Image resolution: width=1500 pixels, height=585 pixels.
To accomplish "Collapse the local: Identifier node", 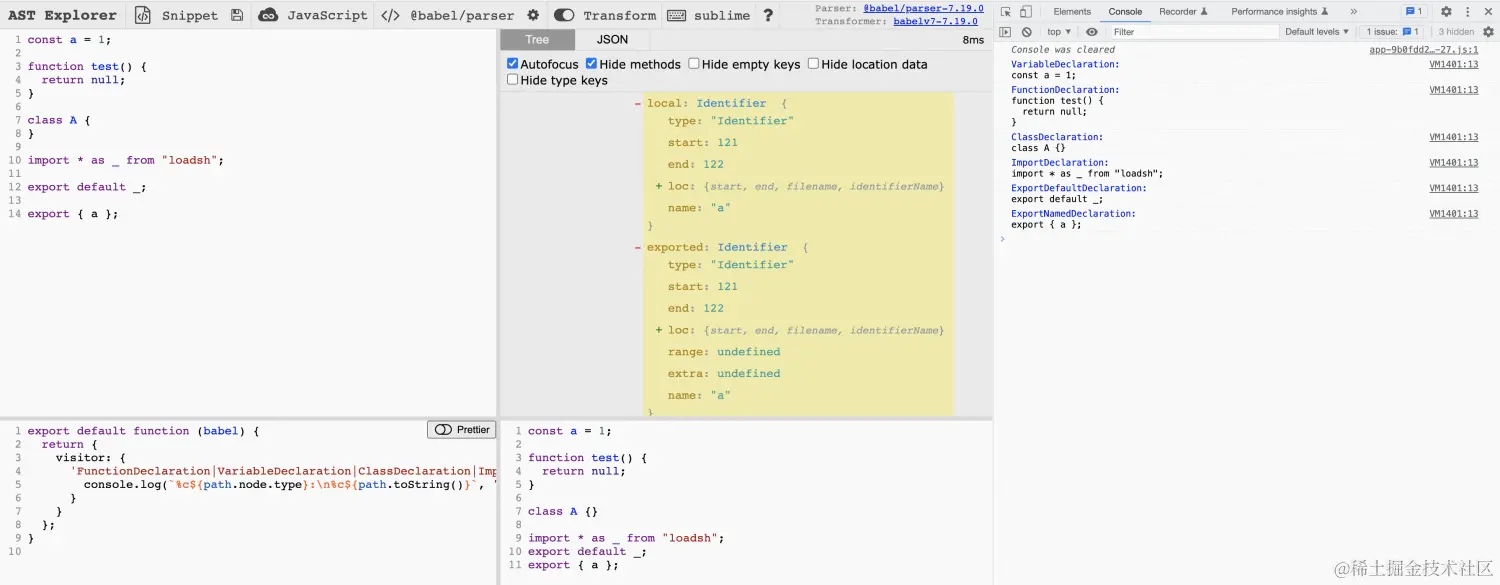I will (638, 104).
